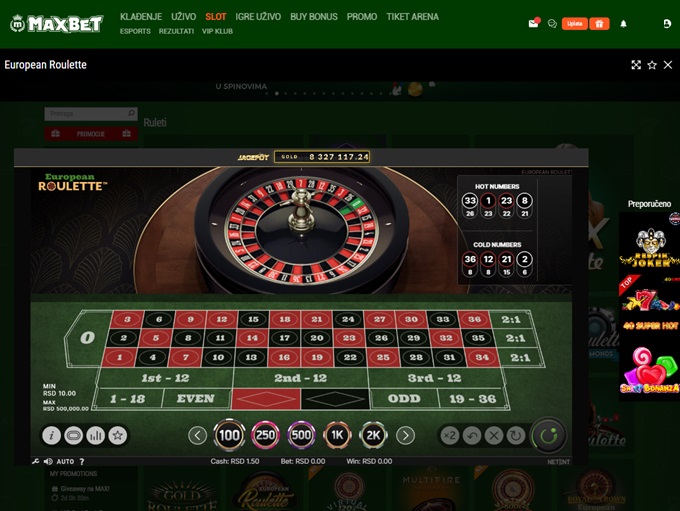Toggle game sound speaker icon
Screen dimensions: 680x511
pos(48,462)
